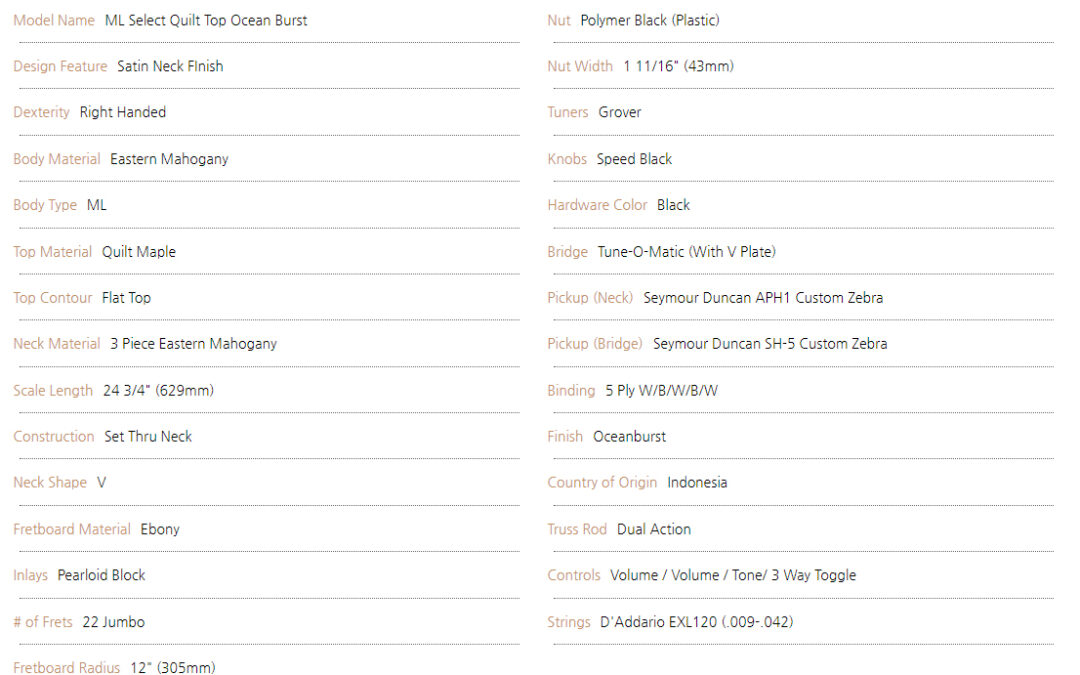
Task: Select the Hardware Color value "Black"
Action: click(674, 205)
